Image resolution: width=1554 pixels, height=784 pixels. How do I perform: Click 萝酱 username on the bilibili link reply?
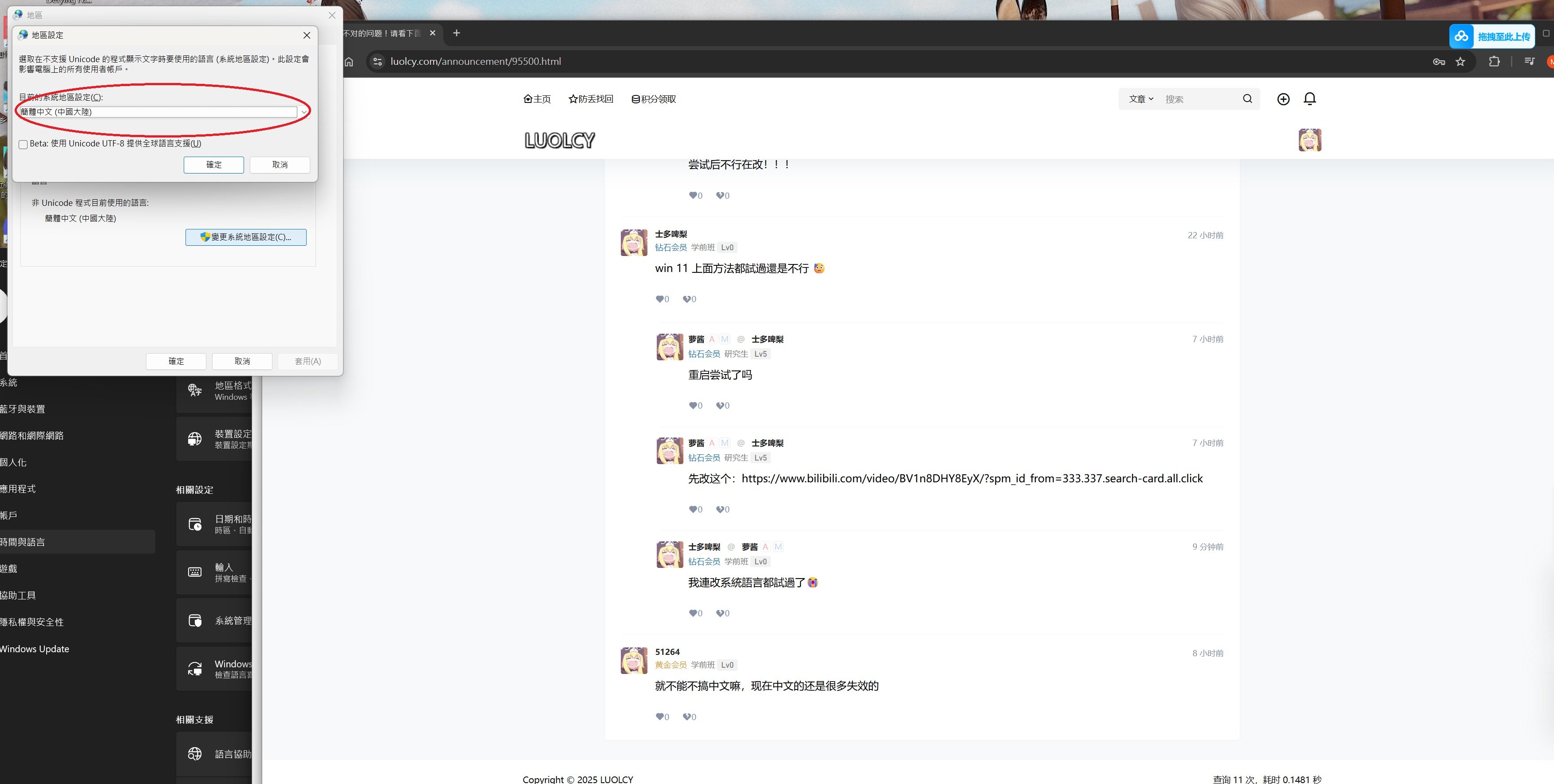click(x=696, y=443)
